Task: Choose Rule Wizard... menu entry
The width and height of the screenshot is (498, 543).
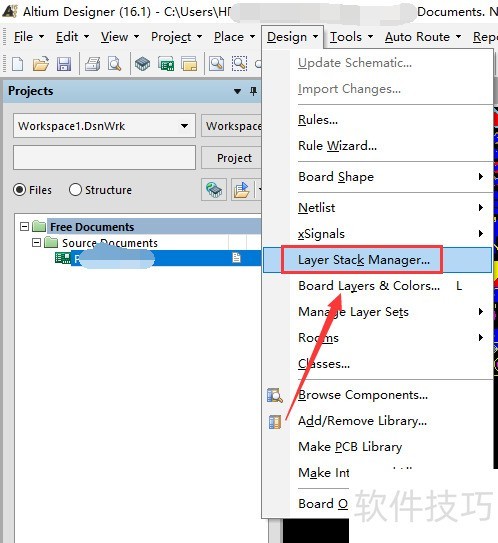Action: coord(337,146)
